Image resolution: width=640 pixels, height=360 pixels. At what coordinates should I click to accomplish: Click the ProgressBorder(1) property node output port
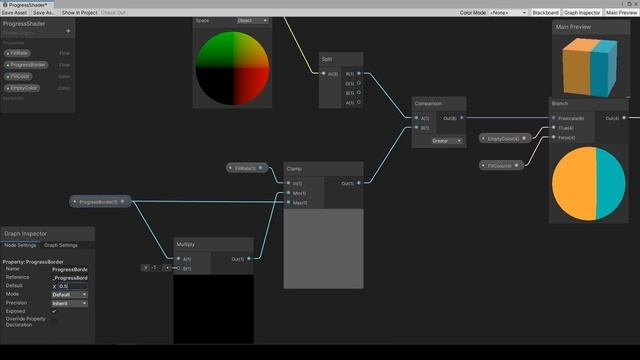click(122, 201)
